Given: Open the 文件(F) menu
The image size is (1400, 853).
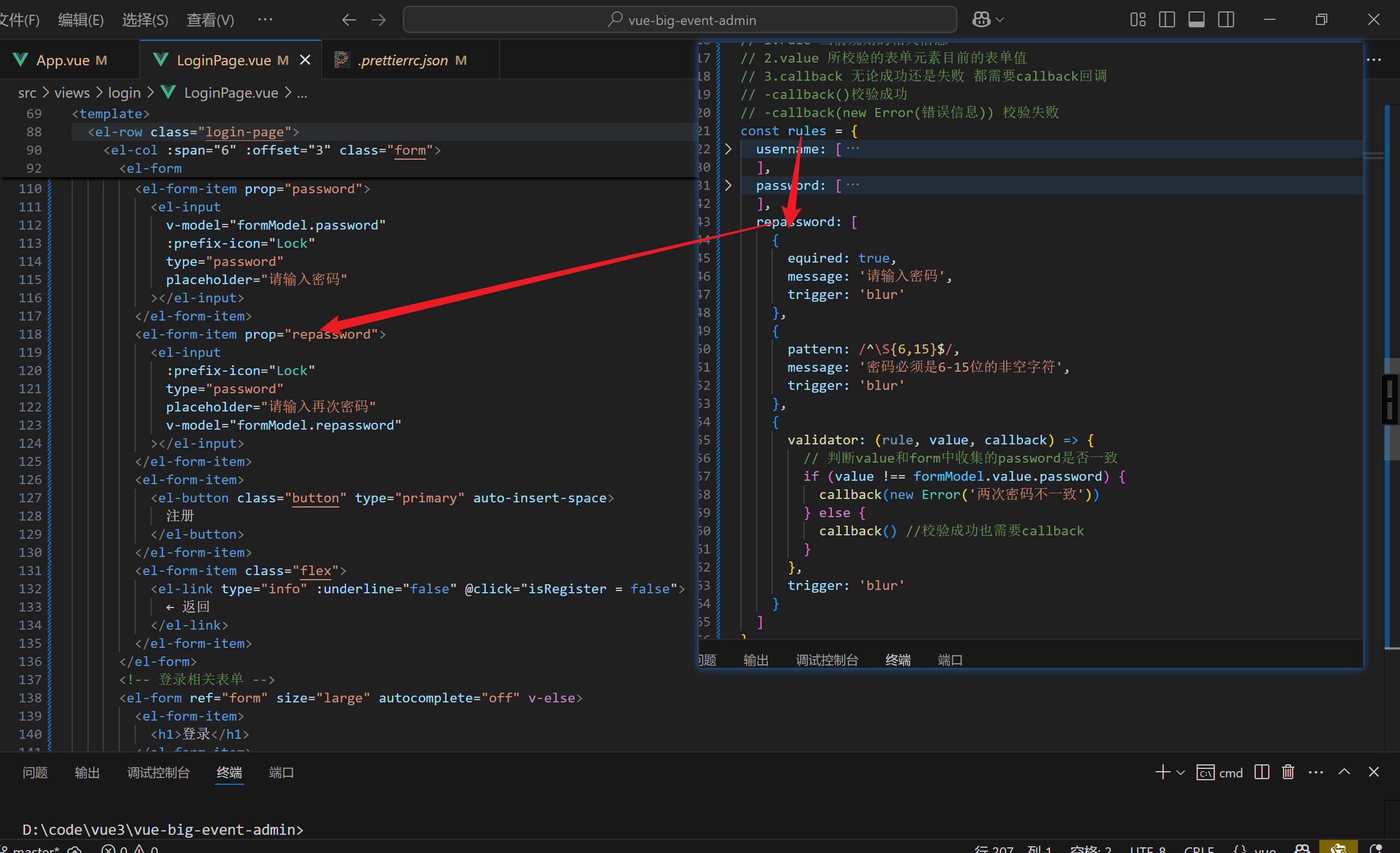Looking at the screenshot, I should [20, 20].
